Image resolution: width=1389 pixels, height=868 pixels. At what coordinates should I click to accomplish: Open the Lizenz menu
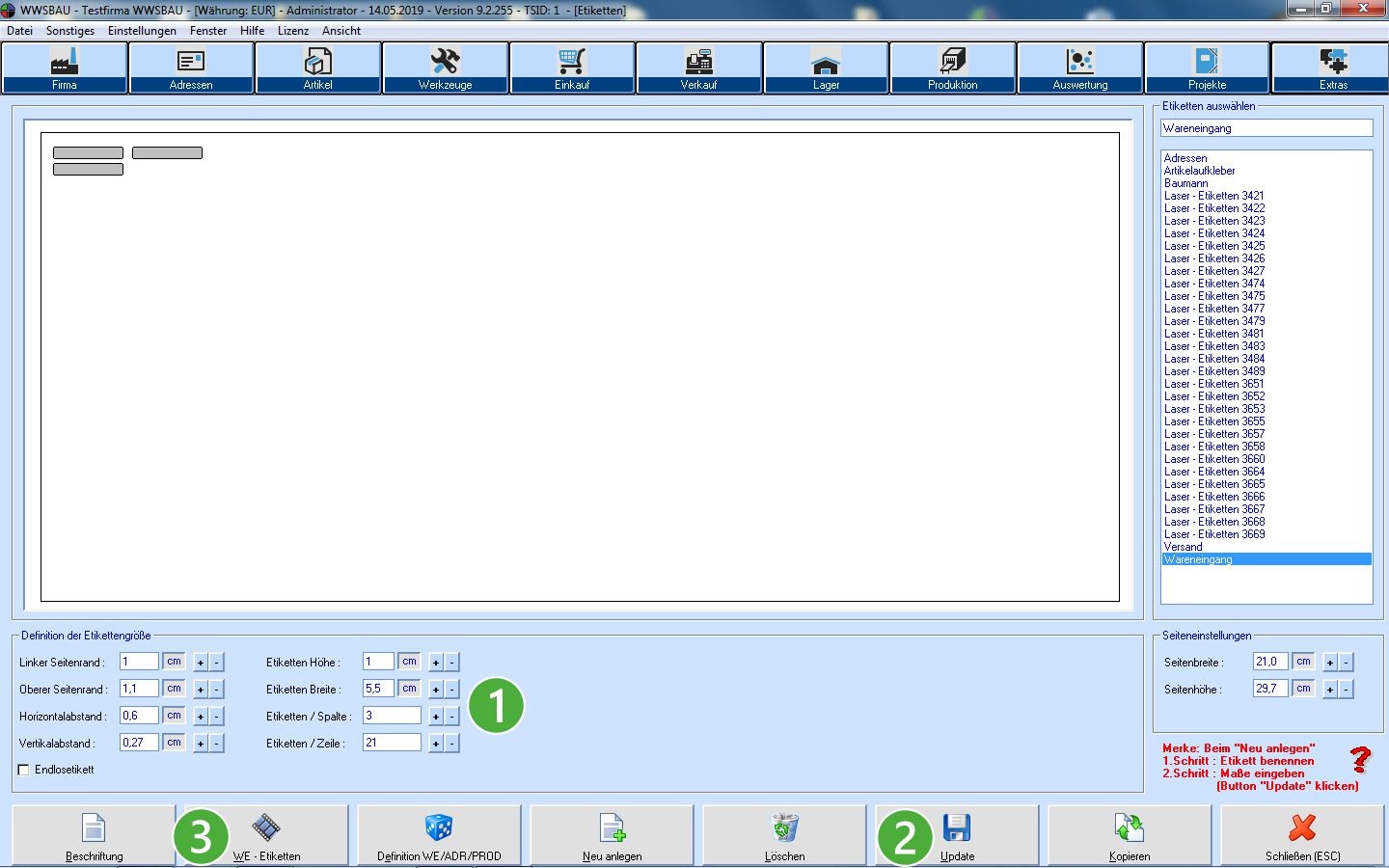[x=293, y=31]
